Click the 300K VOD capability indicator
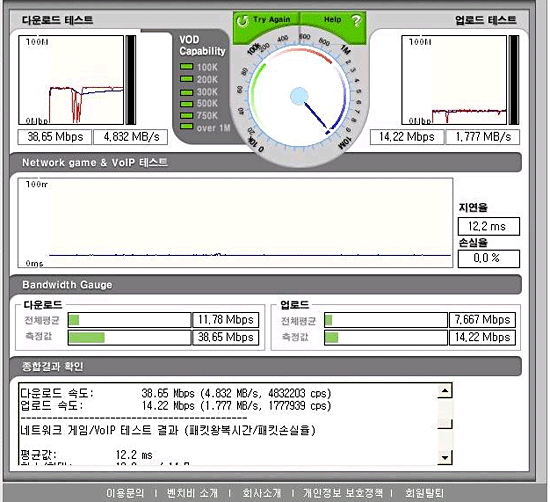Screen dimensions: 550x502 point(186,92)
